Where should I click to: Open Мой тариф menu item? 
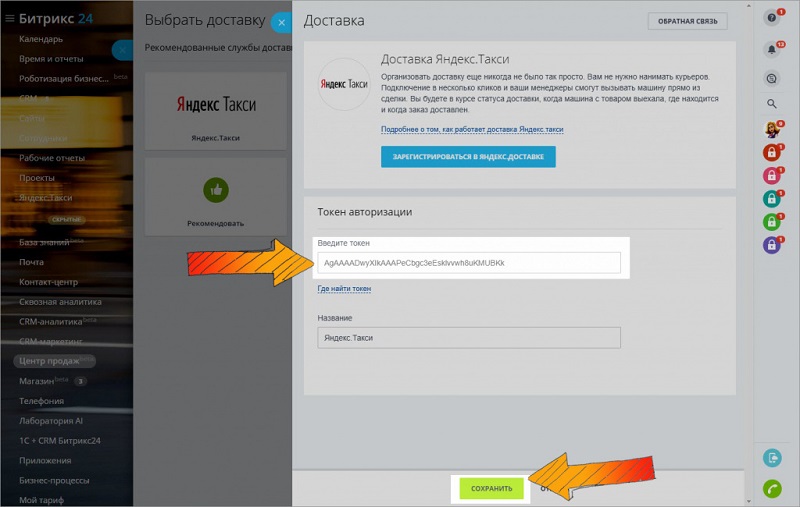(41, 500)
